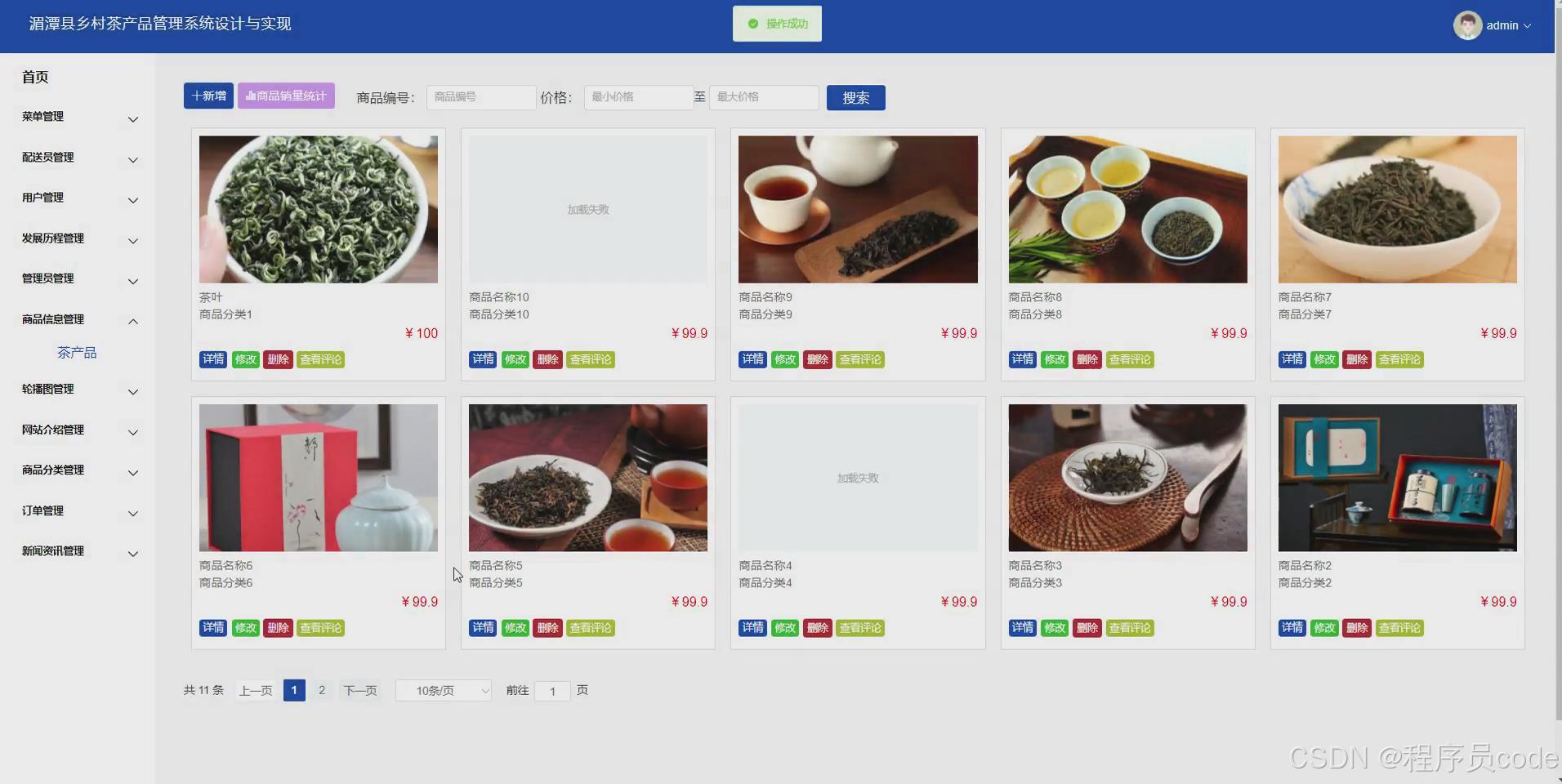
Task: Expand 轮播图管理 sidebar menu
Action: pyautogui.click(x=78, y=390)
